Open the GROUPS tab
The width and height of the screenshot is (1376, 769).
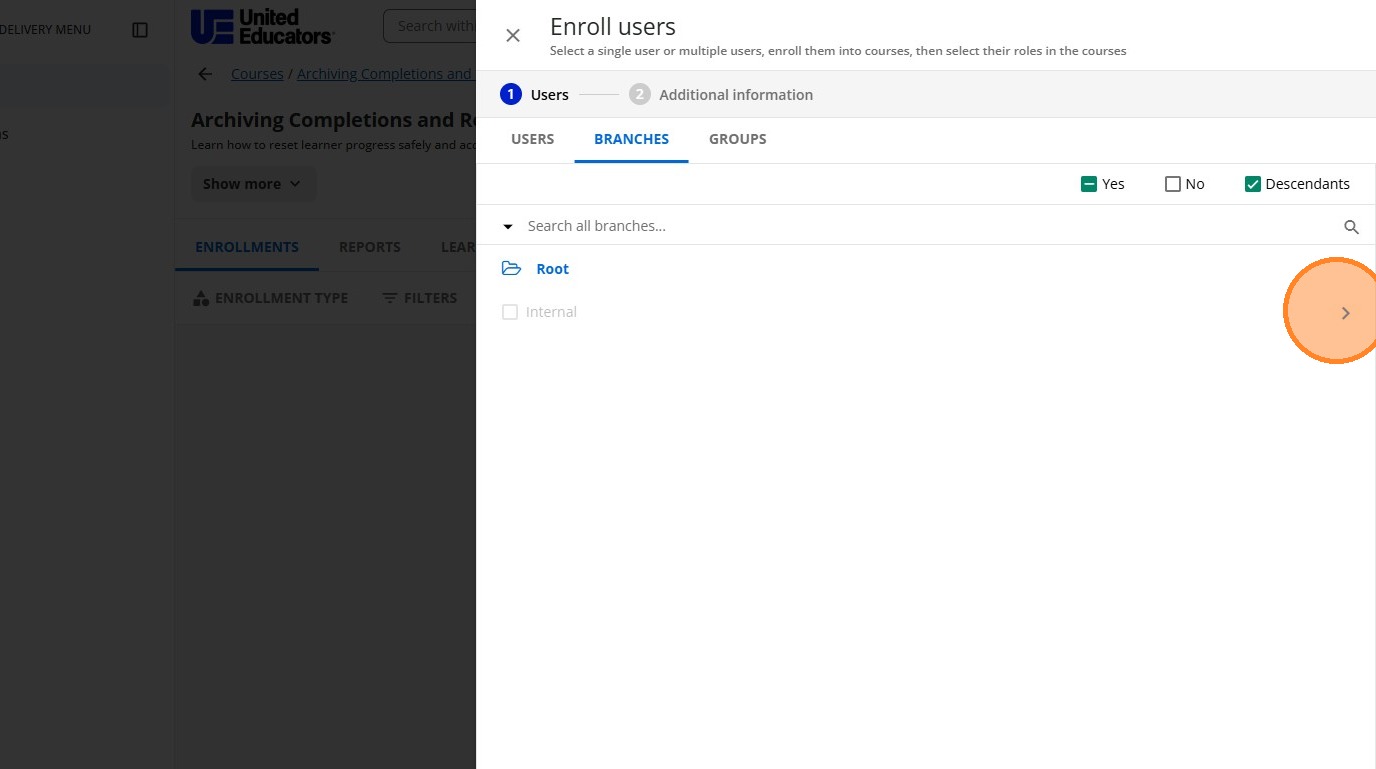(x=738, y=139)
